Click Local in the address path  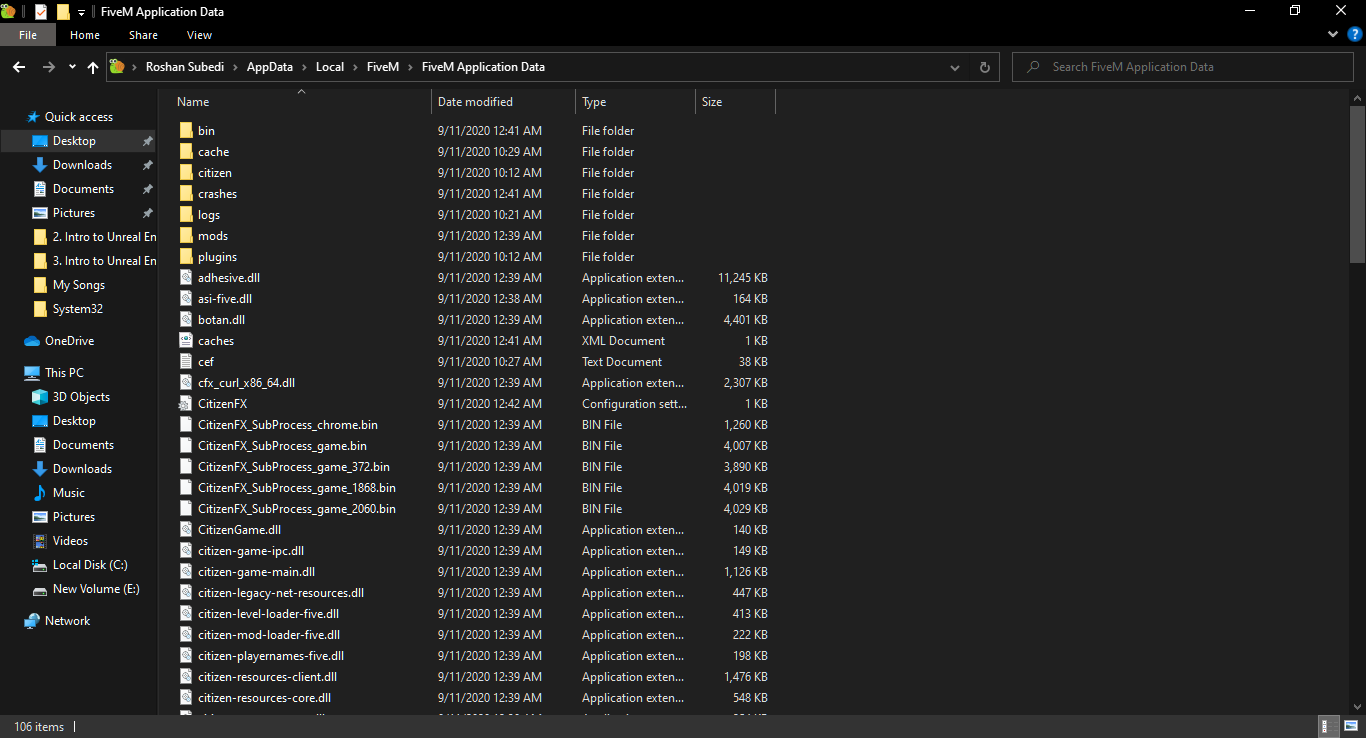pos(330,67)
